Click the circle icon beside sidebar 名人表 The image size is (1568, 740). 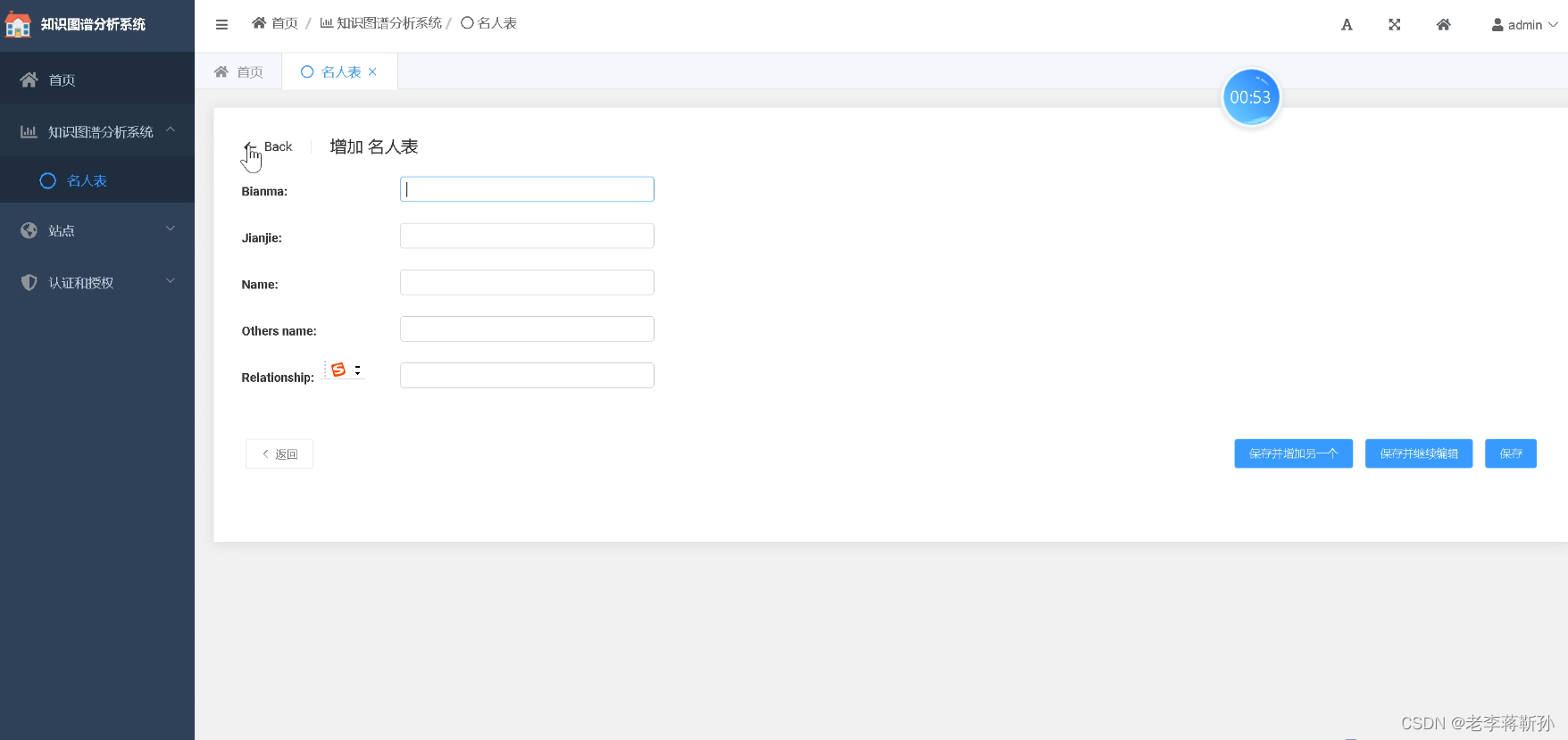coord(48,180)
